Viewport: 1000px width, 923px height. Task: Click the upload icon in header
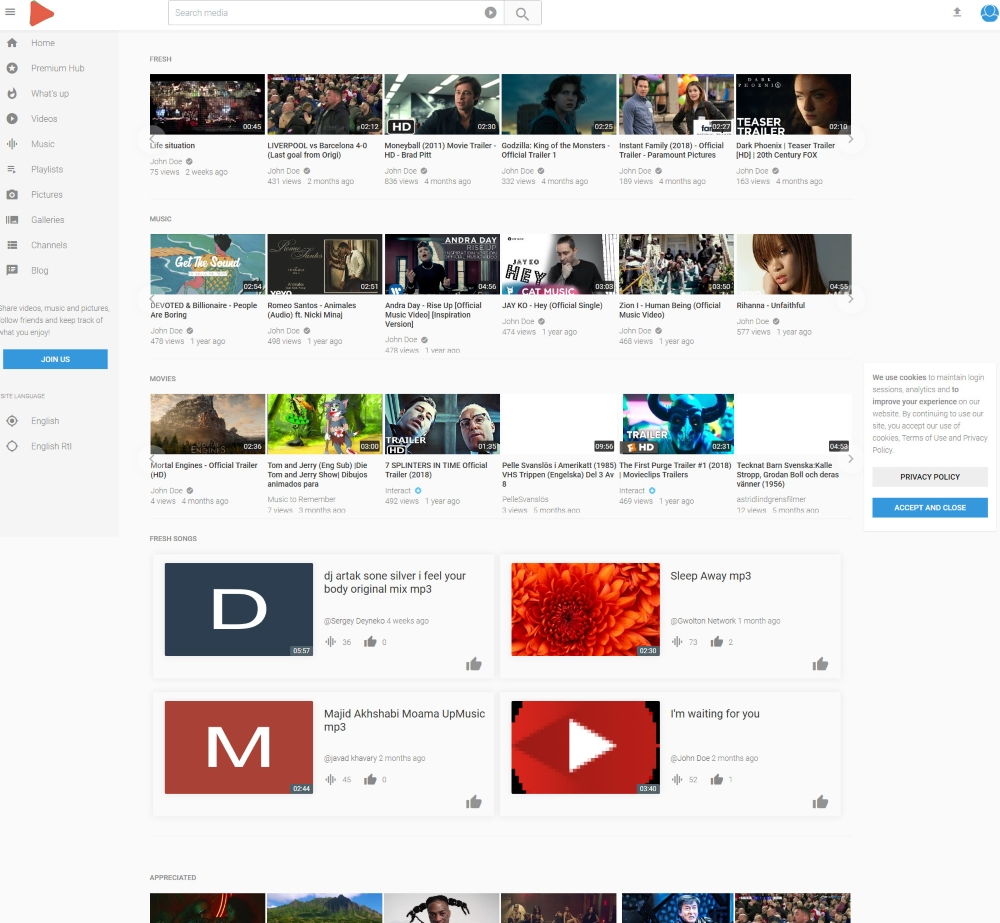click(x=957, y=12)
